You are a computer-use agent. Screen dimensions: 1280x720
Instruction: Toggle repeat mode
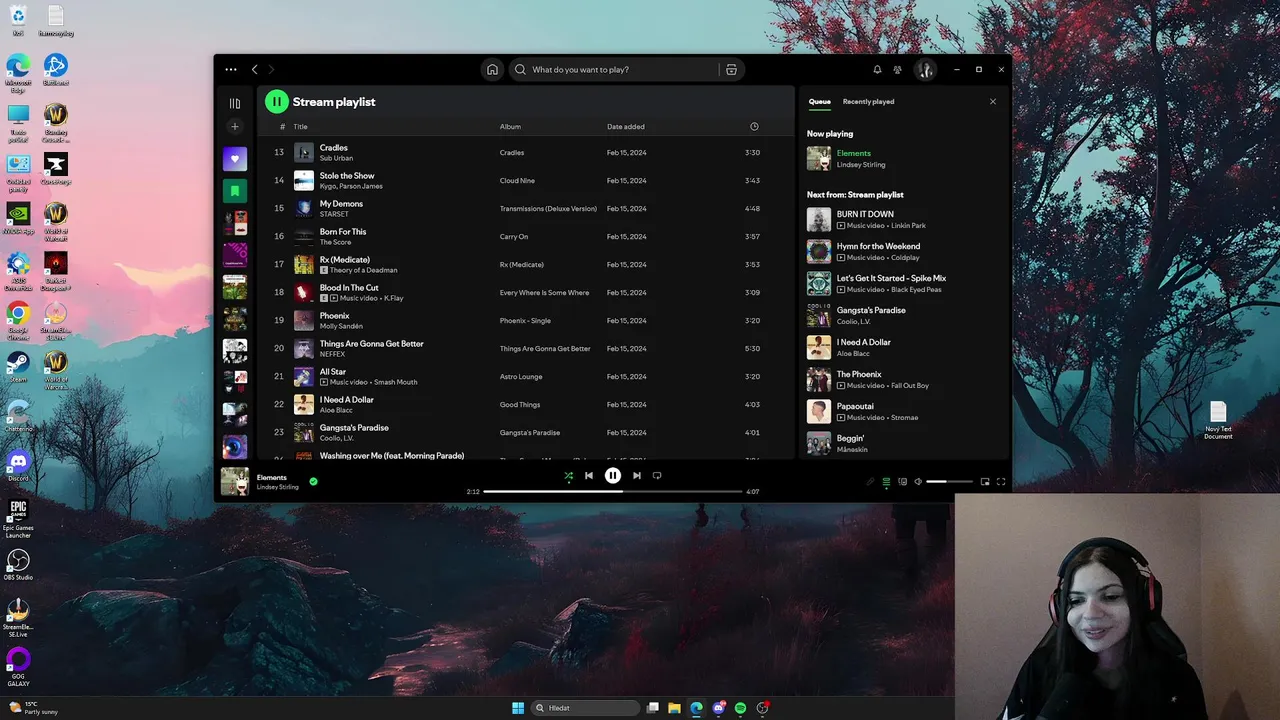click(657, 476)
